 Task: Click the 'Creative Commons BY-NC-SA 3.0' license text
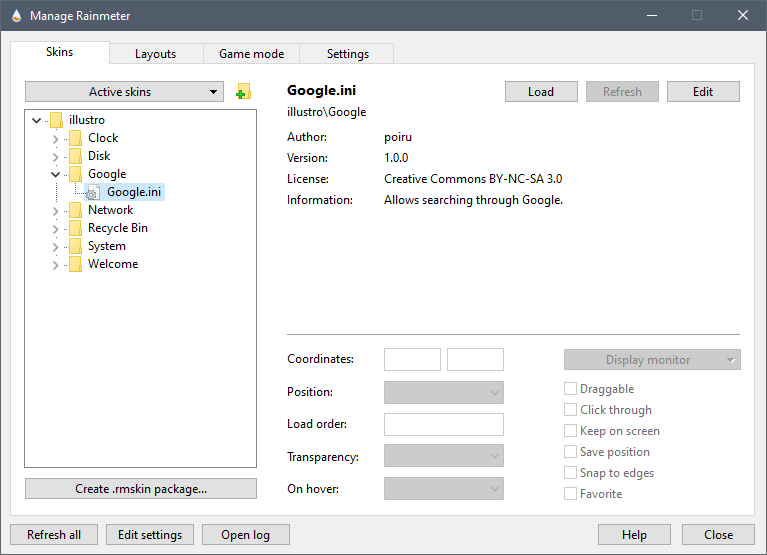point(473,179)
